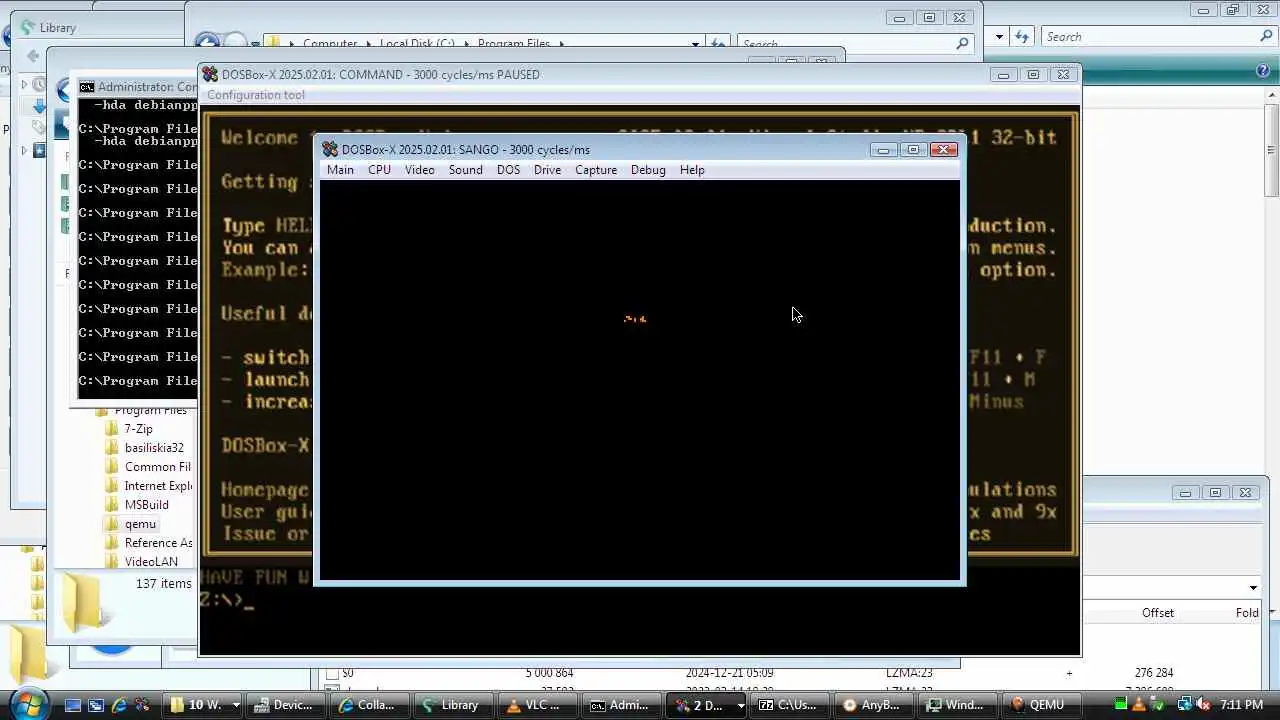This screenshot has height=720, width=1280.
Task: Click Show Desktop quick launch icon
Action: pos(73,705)
